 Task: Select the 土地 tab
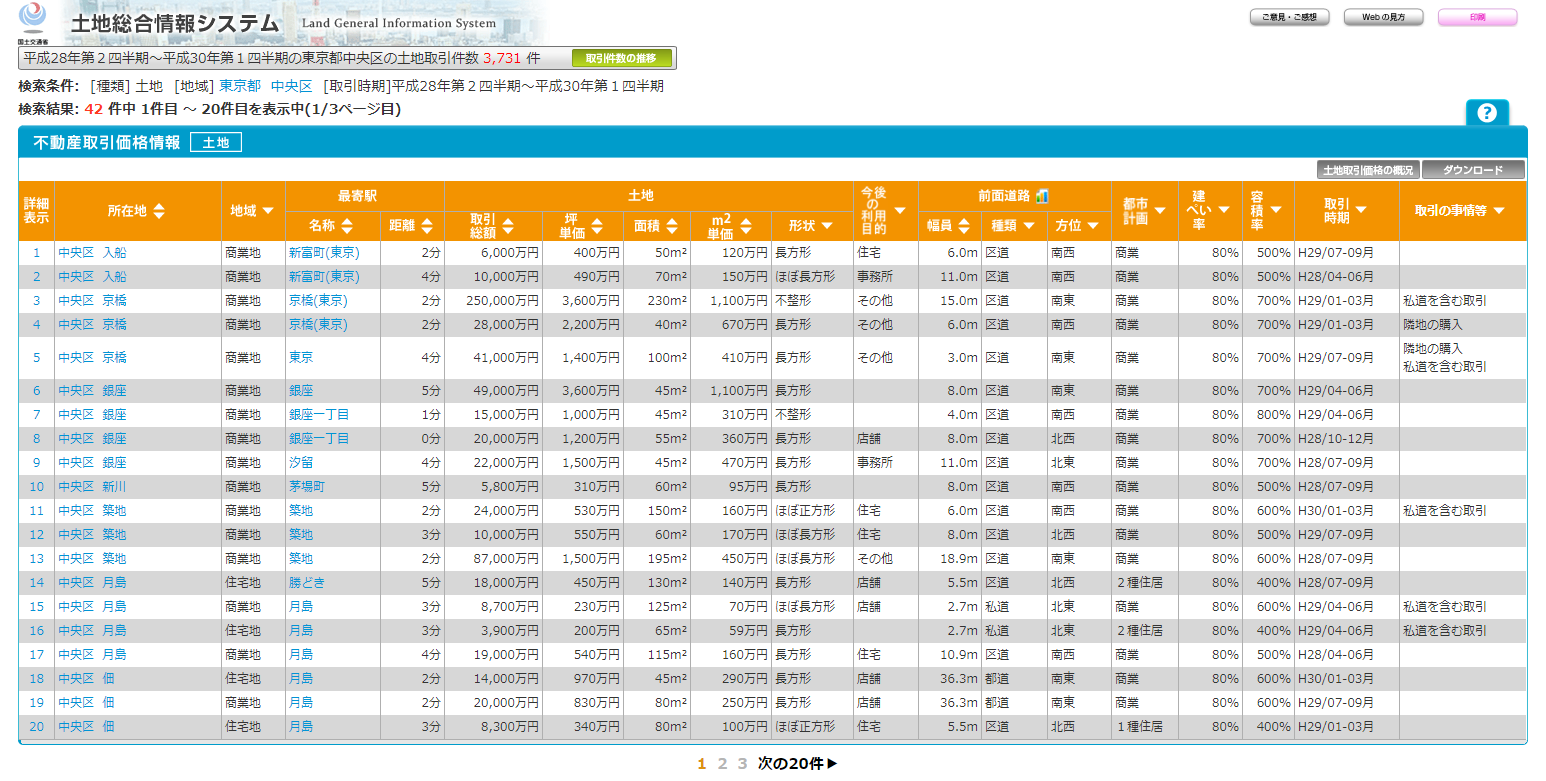tap(216, 143)
